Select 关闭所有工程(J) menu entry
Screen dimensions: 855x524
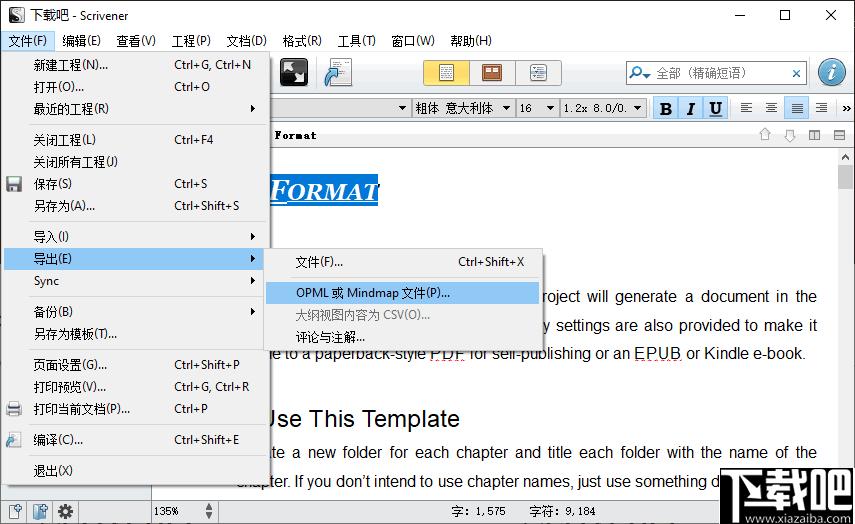pos(136,162)
